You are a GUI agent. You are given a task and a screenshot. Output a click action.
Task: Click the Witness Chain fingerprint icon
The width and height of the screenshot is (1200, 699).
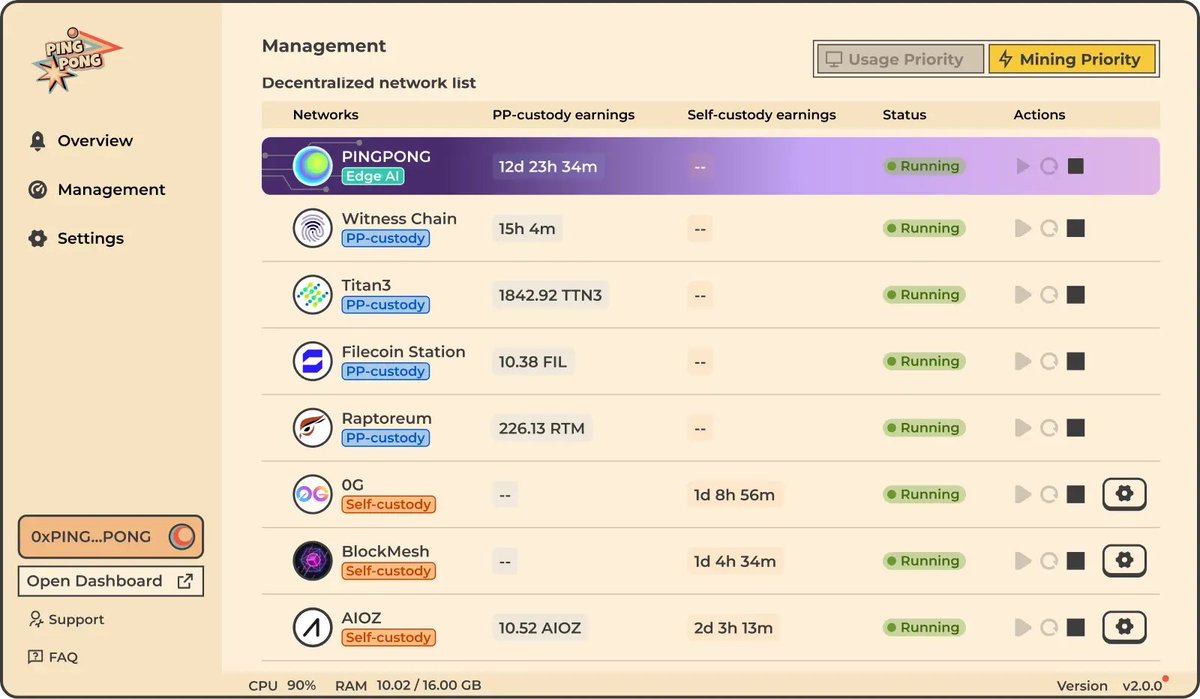pos(313,228)
